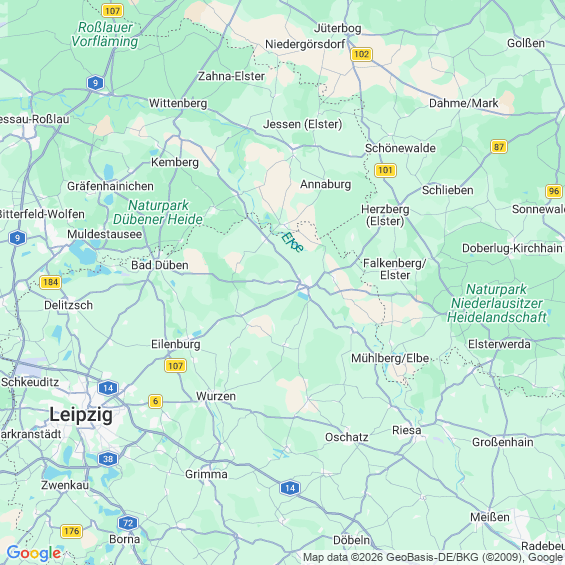
Task: Select the Riesa town label
Action: click(406, 430)
